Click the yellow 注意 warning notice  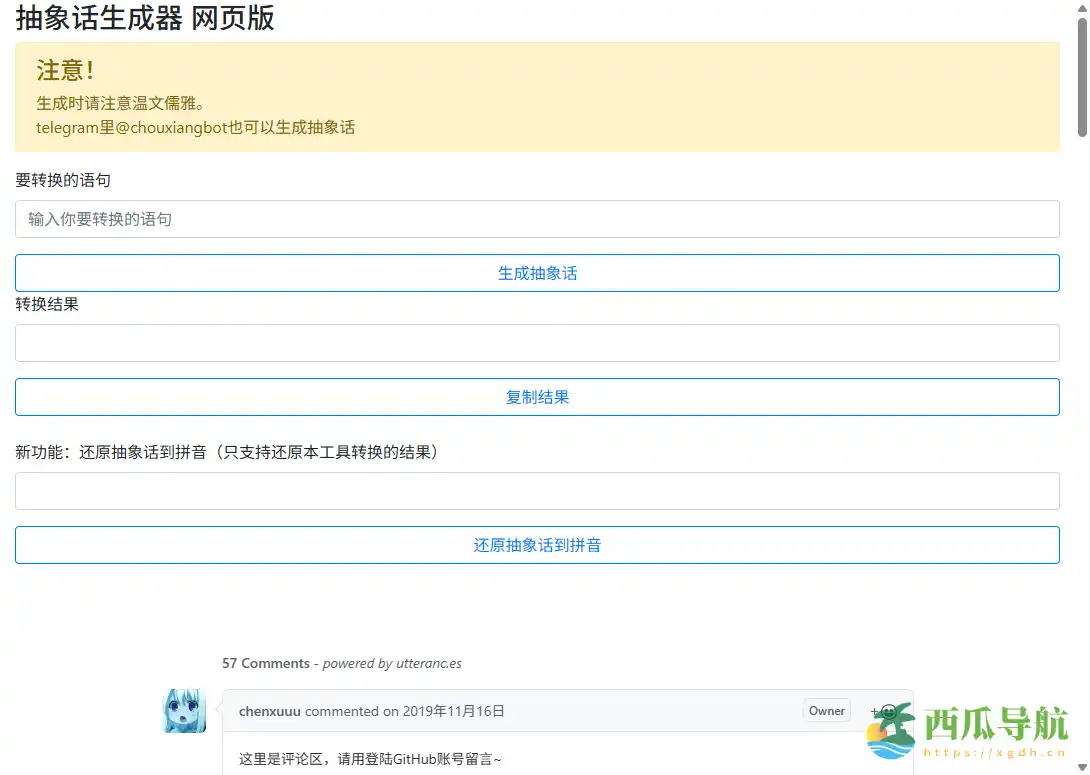coord(538,97)
